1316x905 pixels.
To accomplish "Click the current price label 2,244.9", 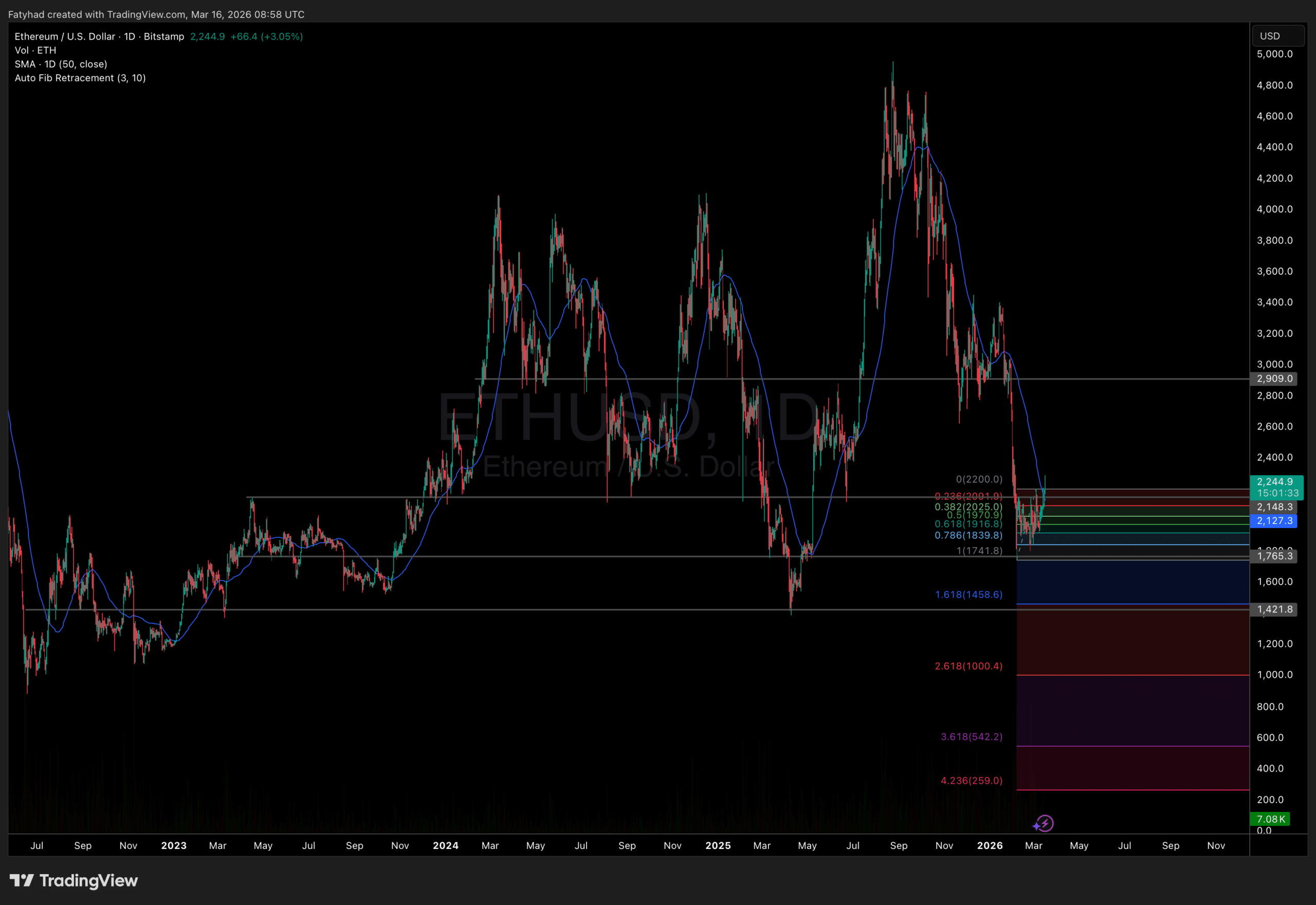I will tap(1275, 481).
